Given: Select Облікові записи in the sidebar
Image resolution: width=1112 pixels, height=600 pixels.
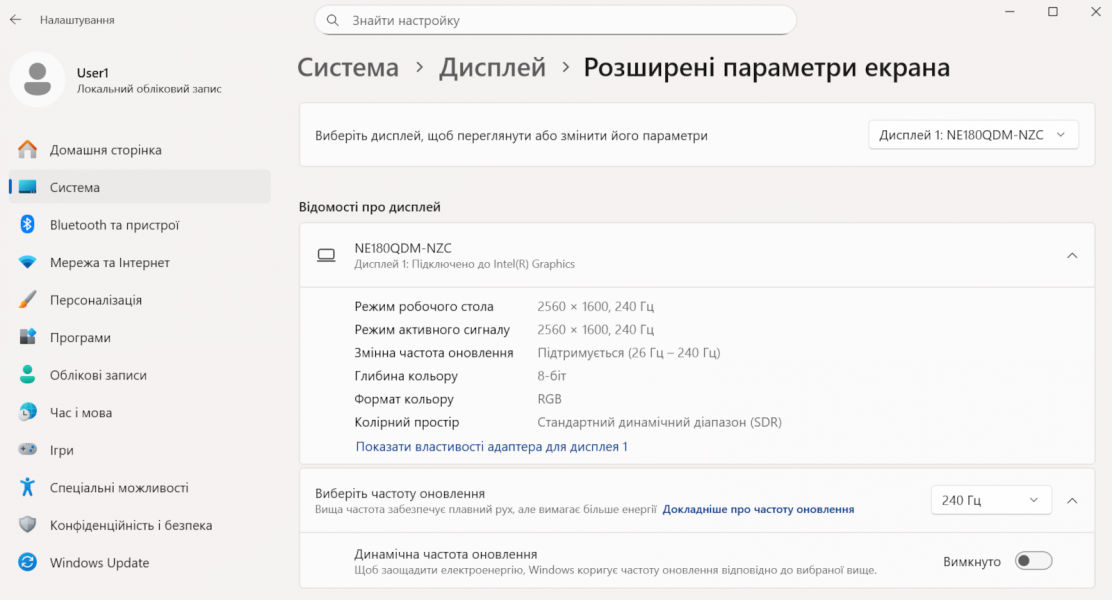Looking at the screenshot, I should 98,375.
